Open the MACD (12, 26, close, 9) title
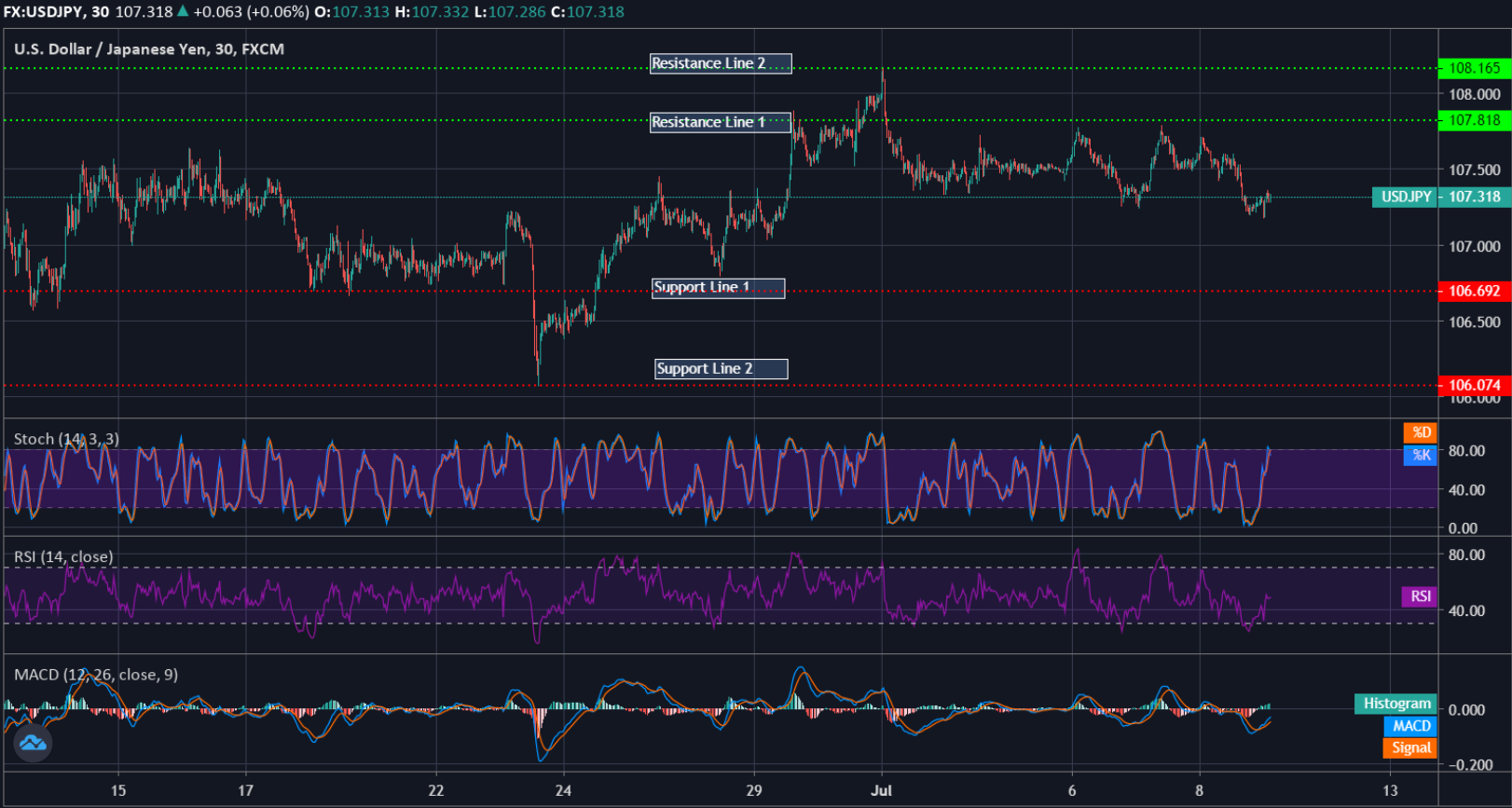Screen dimensions: 1512x808 [96, 674]
